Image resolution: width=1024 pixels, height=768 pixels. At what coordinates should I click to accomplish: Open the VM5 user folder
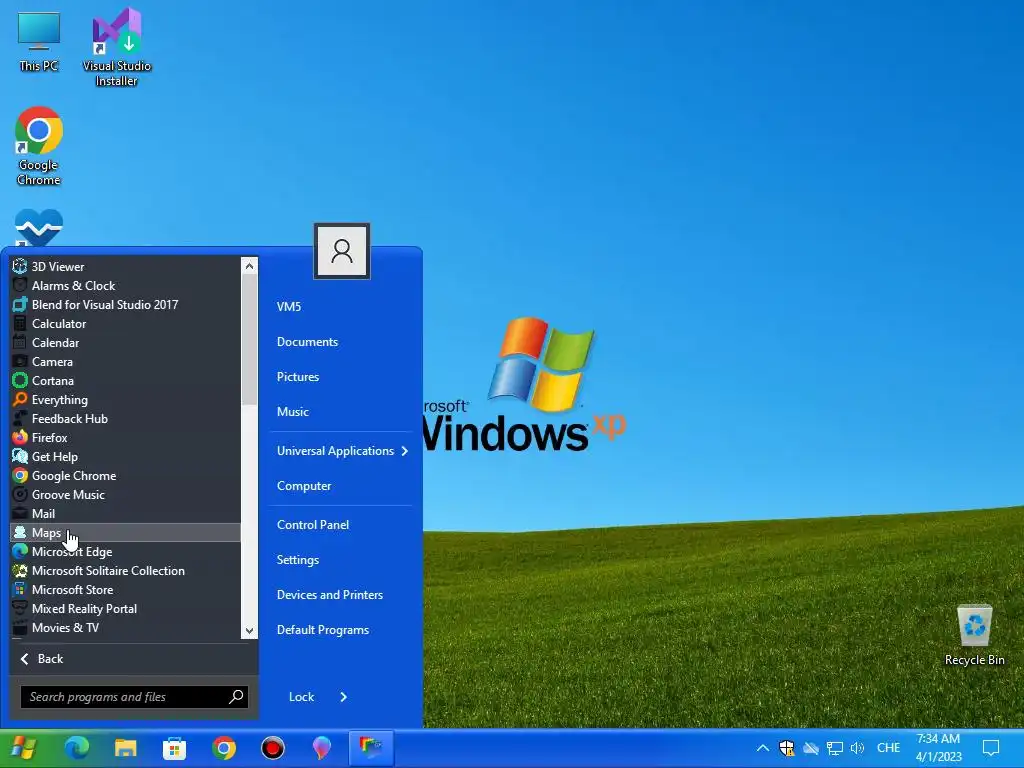tap(289, 306)
